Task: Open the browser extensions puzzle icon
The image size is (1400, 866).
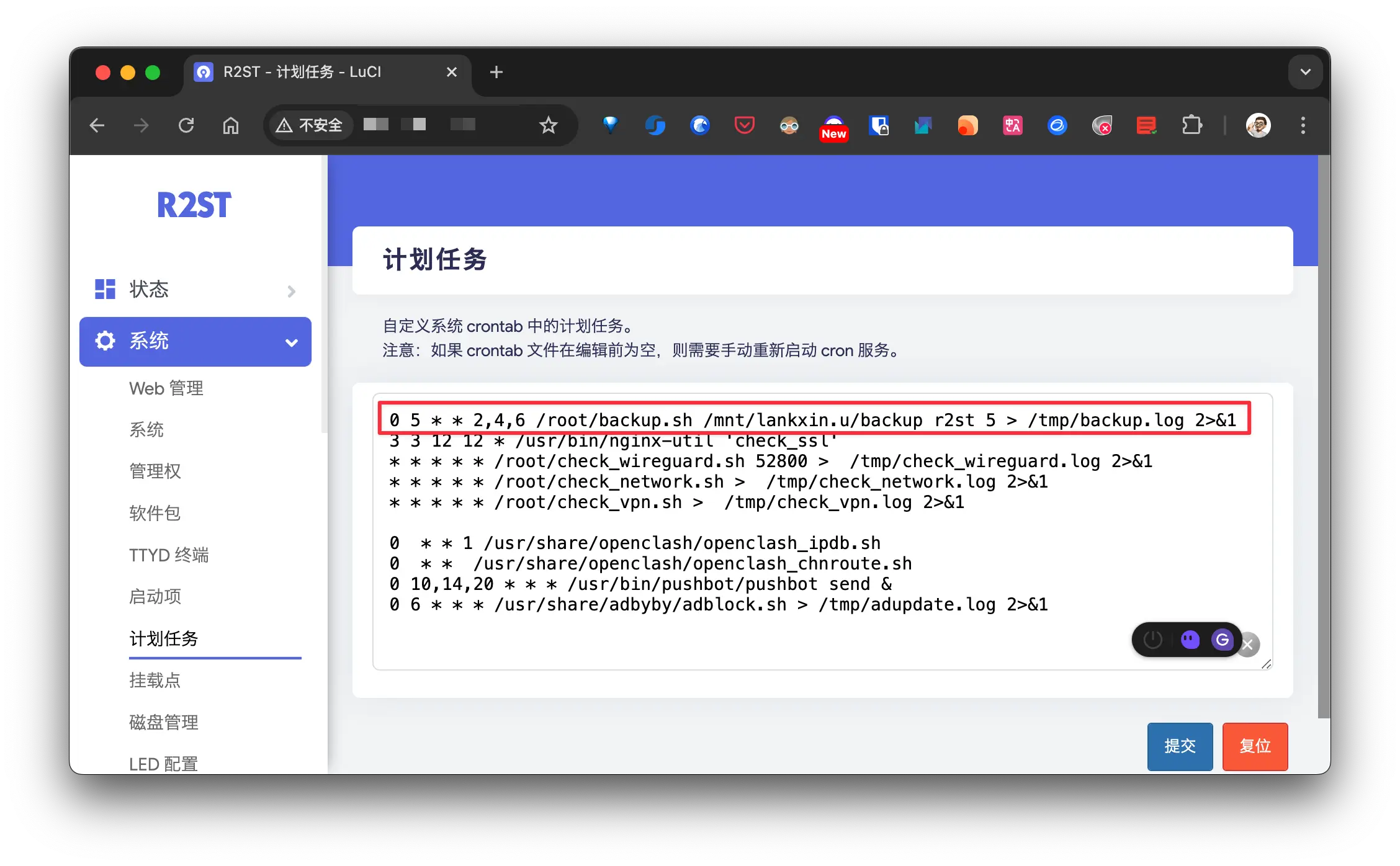Action: pyautogui.click(x=1191, y=125)
